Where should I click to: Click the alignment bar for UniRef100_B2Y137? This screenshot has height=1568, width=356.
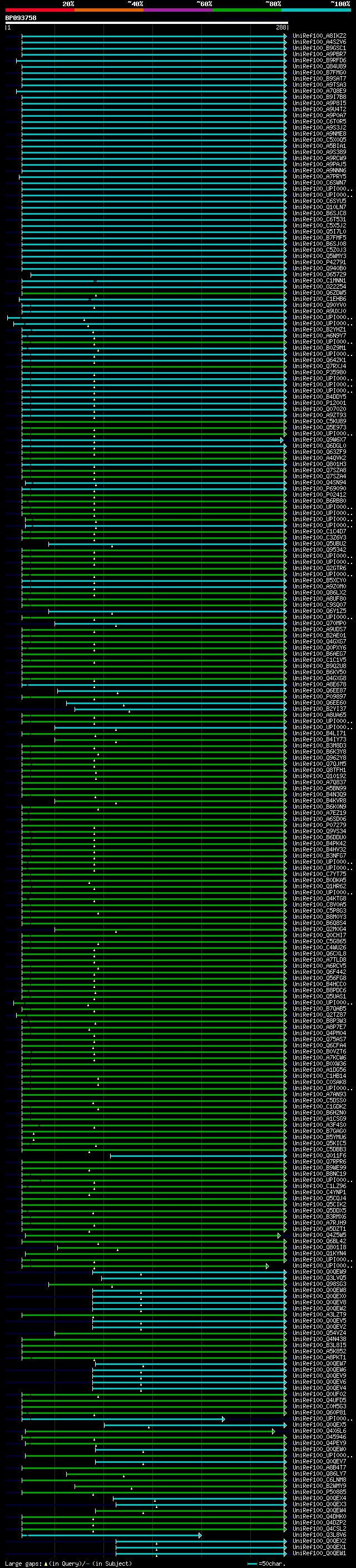pos(181,709)
